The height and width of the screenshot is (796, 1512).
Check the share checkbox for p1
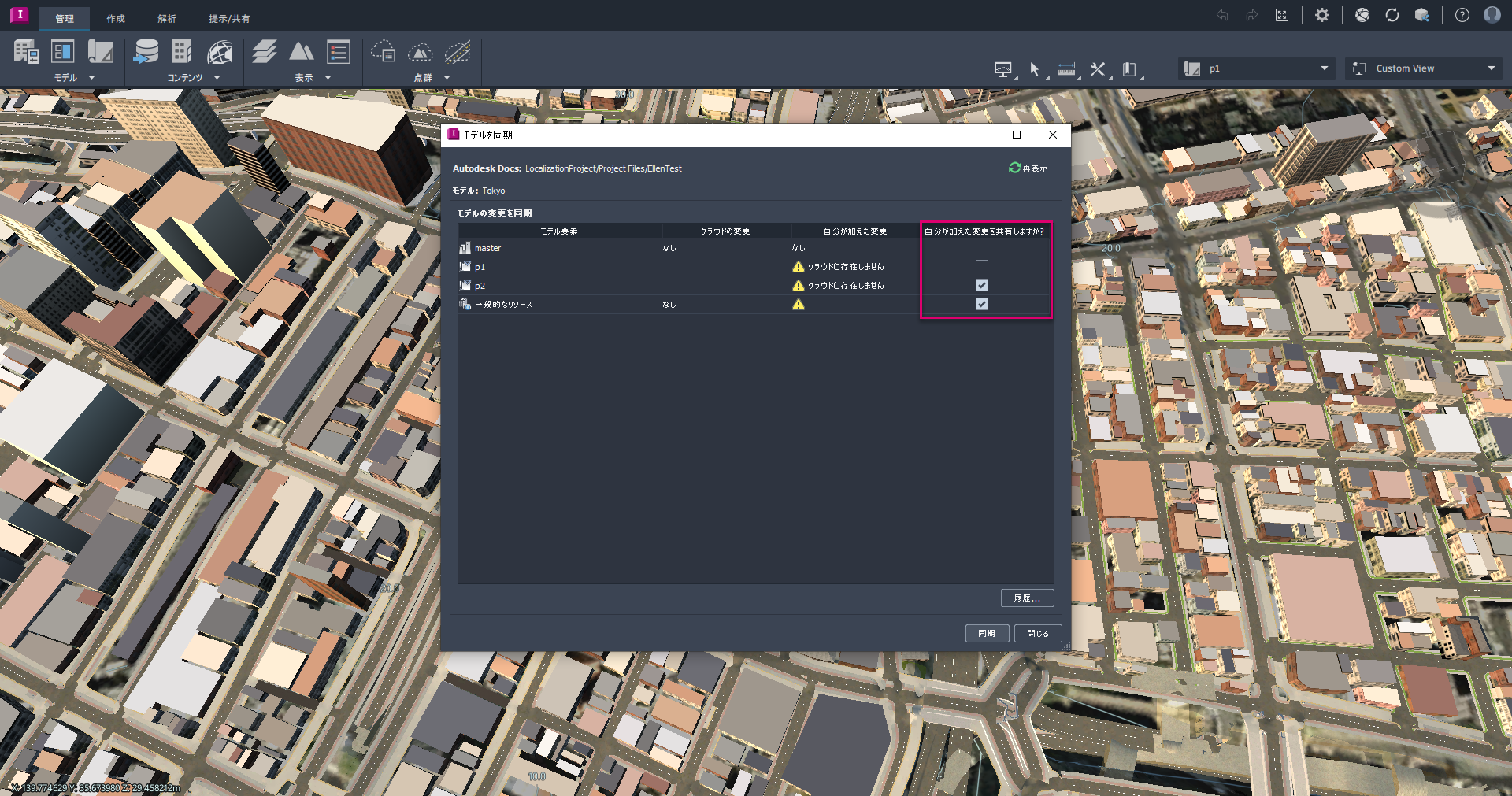(982, 266)
